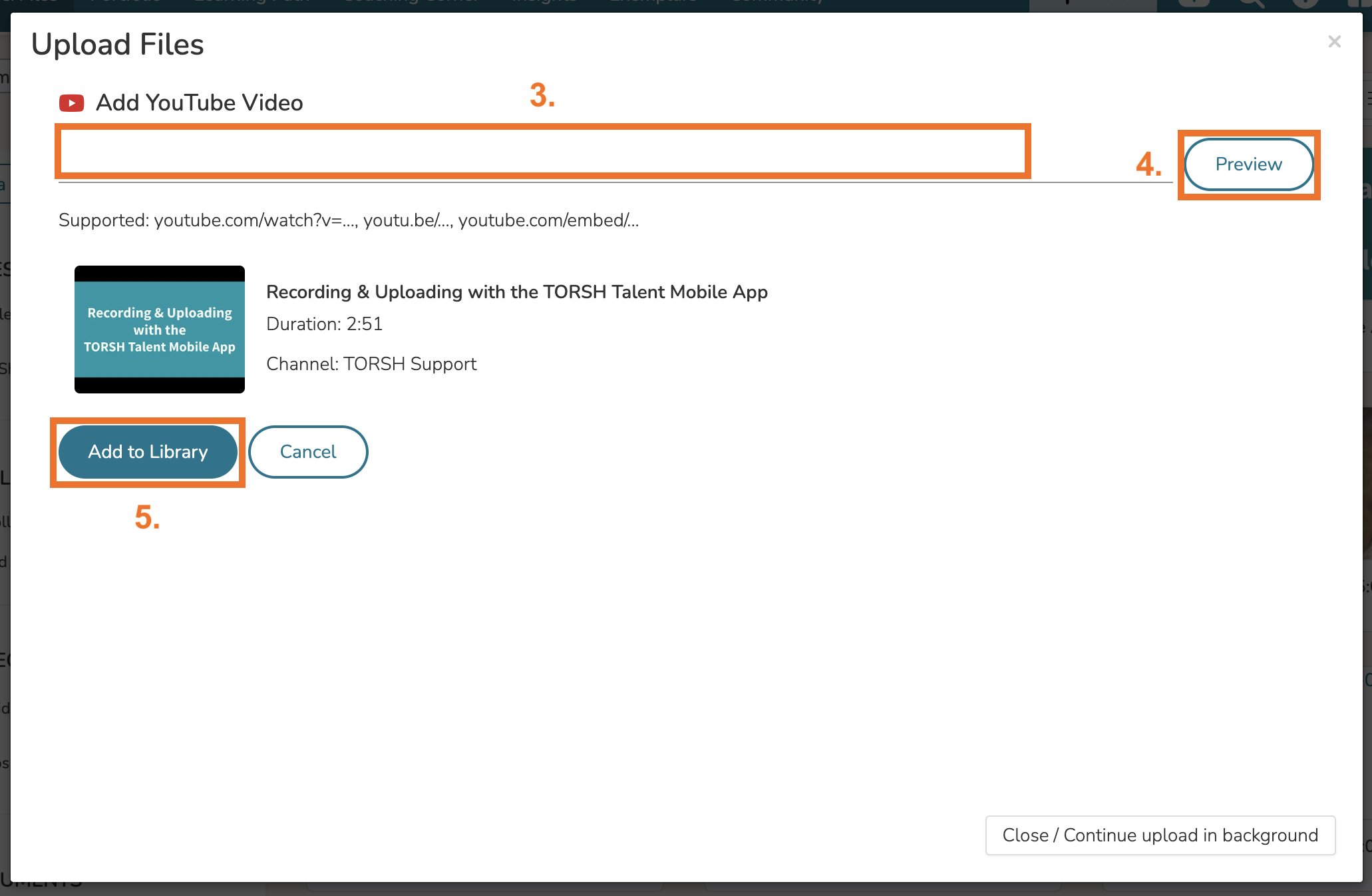Preview the YouTube video
This screenshot has height=896, width=1372.
tap(1248, 164)
